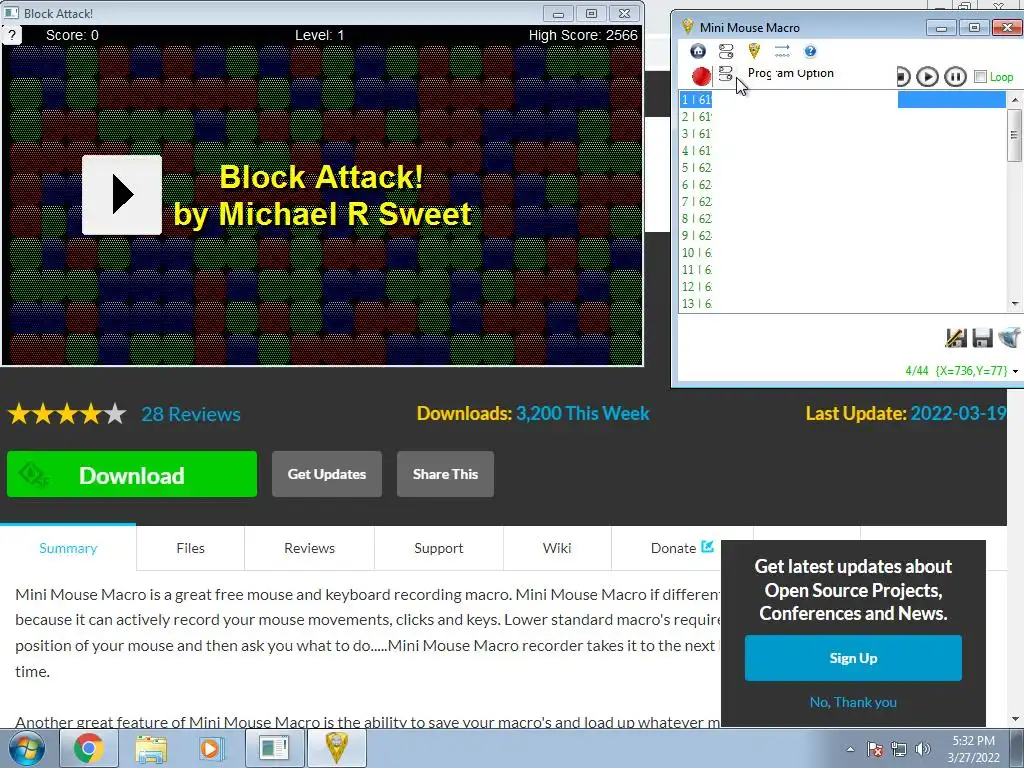
Task: Click the Share This button
Action: click(445, 474)
